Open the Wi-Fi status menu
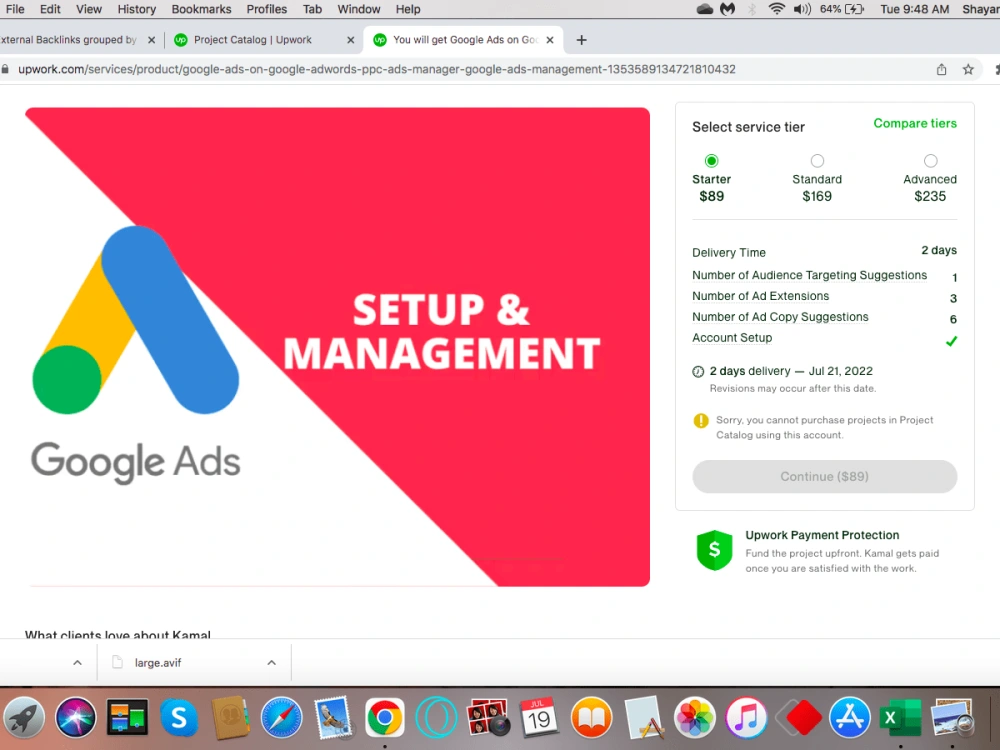The image size is (1000, 750). (776, 9)
